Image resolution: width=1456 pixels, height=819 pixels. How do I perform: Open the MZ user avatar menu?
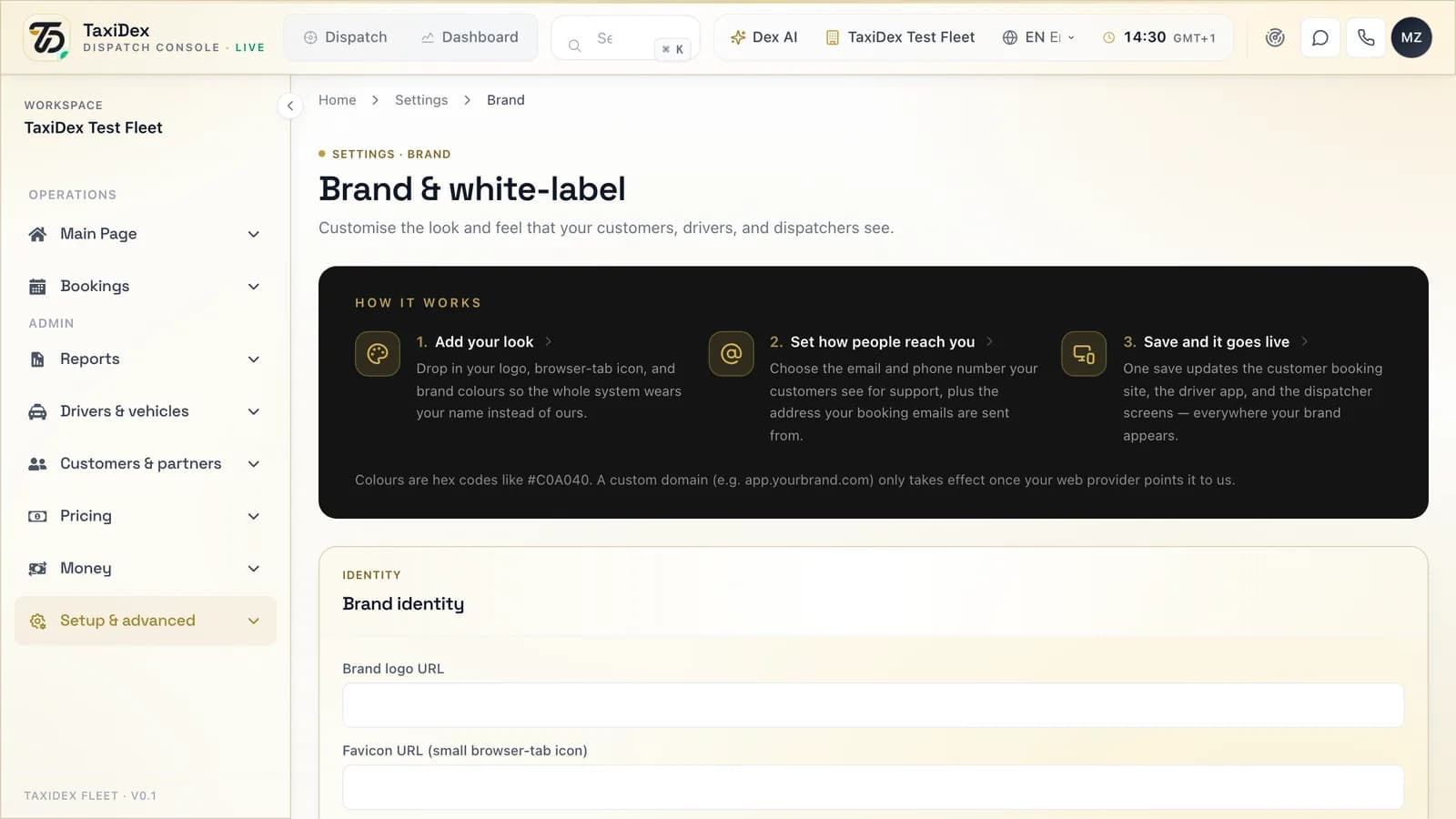1411,37
